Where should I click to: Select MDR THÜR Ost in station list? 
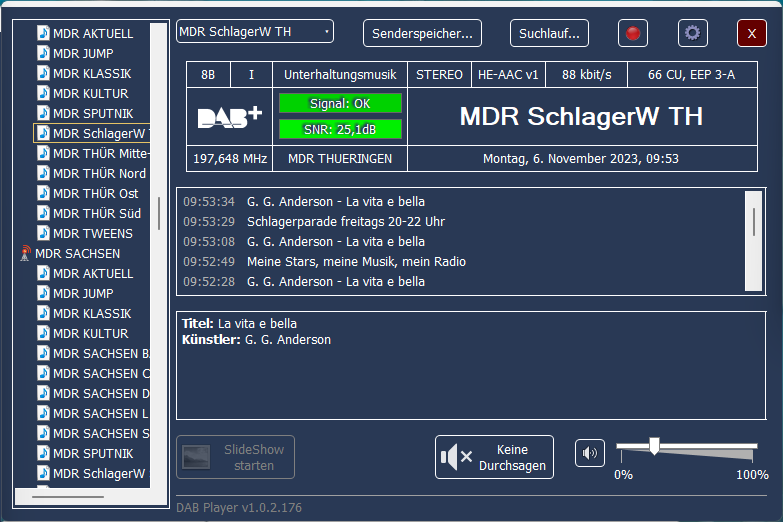coord(95,194)
